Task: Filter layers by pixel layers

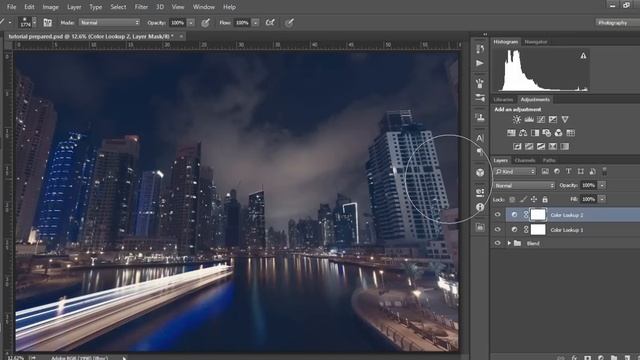Action: click(x=545, y=171)
